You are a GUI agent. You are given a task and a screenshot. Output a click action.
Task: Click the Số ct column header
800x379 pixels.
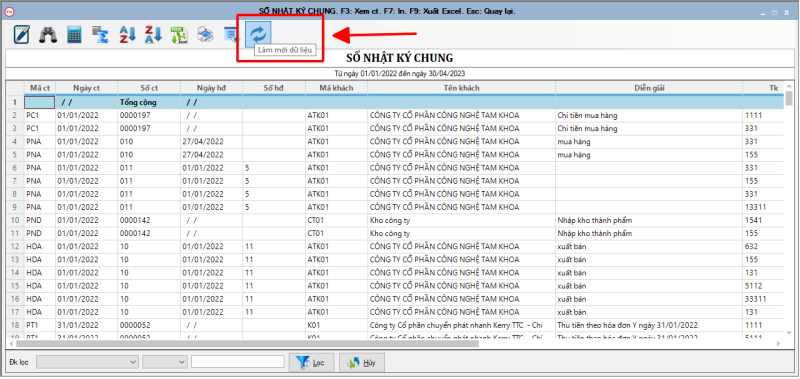(x=149, y=88)
